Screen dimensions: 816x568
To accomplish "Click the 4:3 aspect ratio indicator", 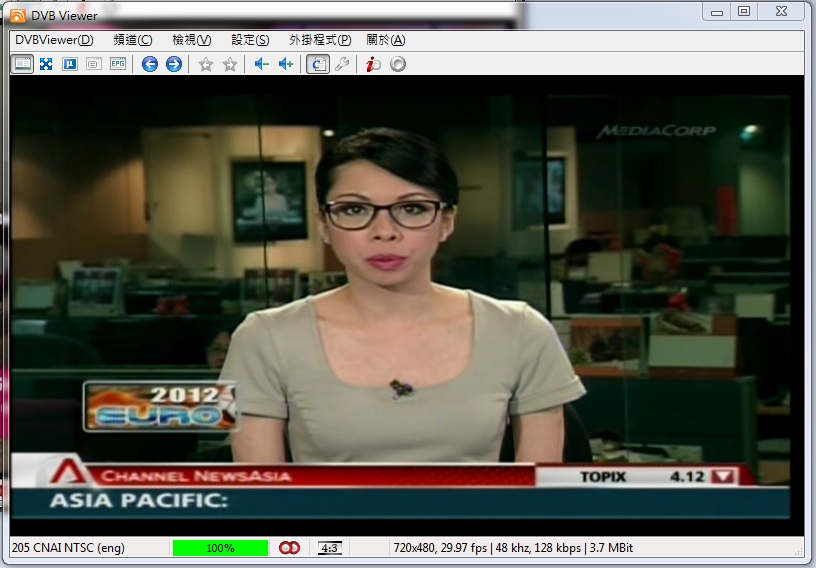I will point(329,548).
